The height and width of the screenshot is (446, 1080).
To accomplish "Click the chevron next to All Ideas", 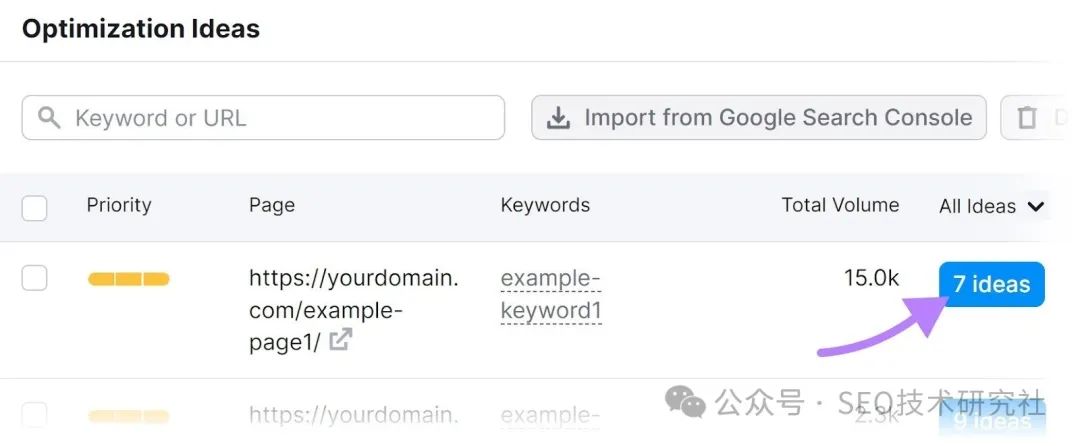I will pos(1036,206).
